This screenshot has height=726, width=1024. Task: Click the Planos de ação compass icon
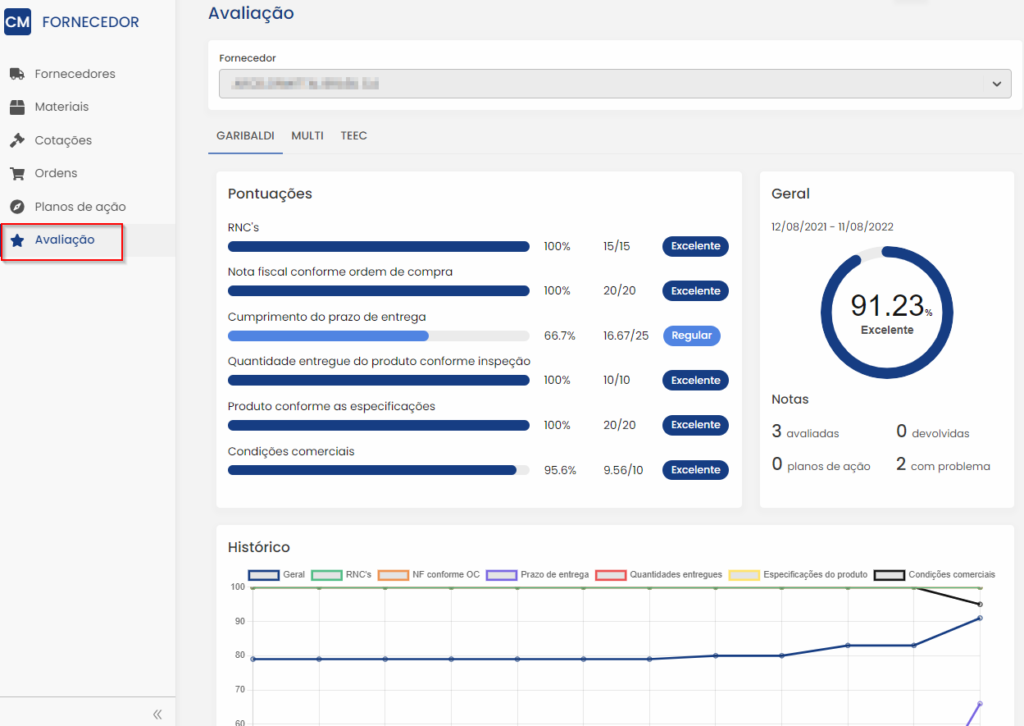point(17,207)
